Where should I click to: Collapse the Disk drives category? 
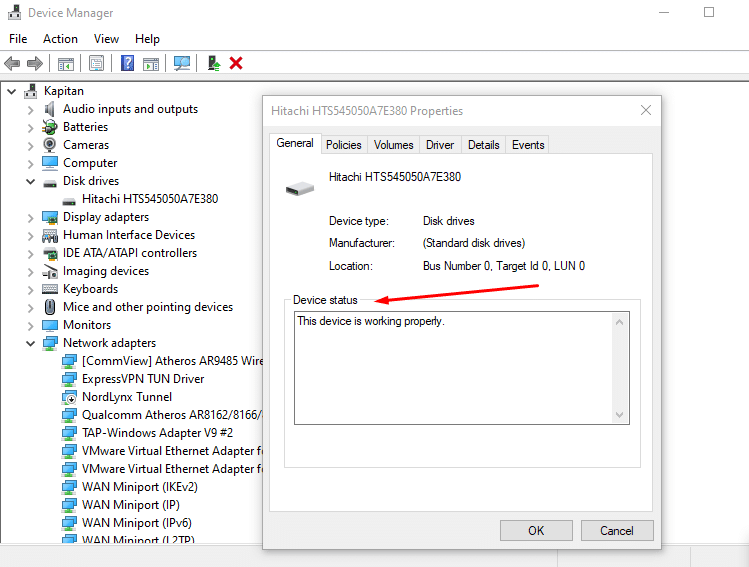(x=31, y=182)
